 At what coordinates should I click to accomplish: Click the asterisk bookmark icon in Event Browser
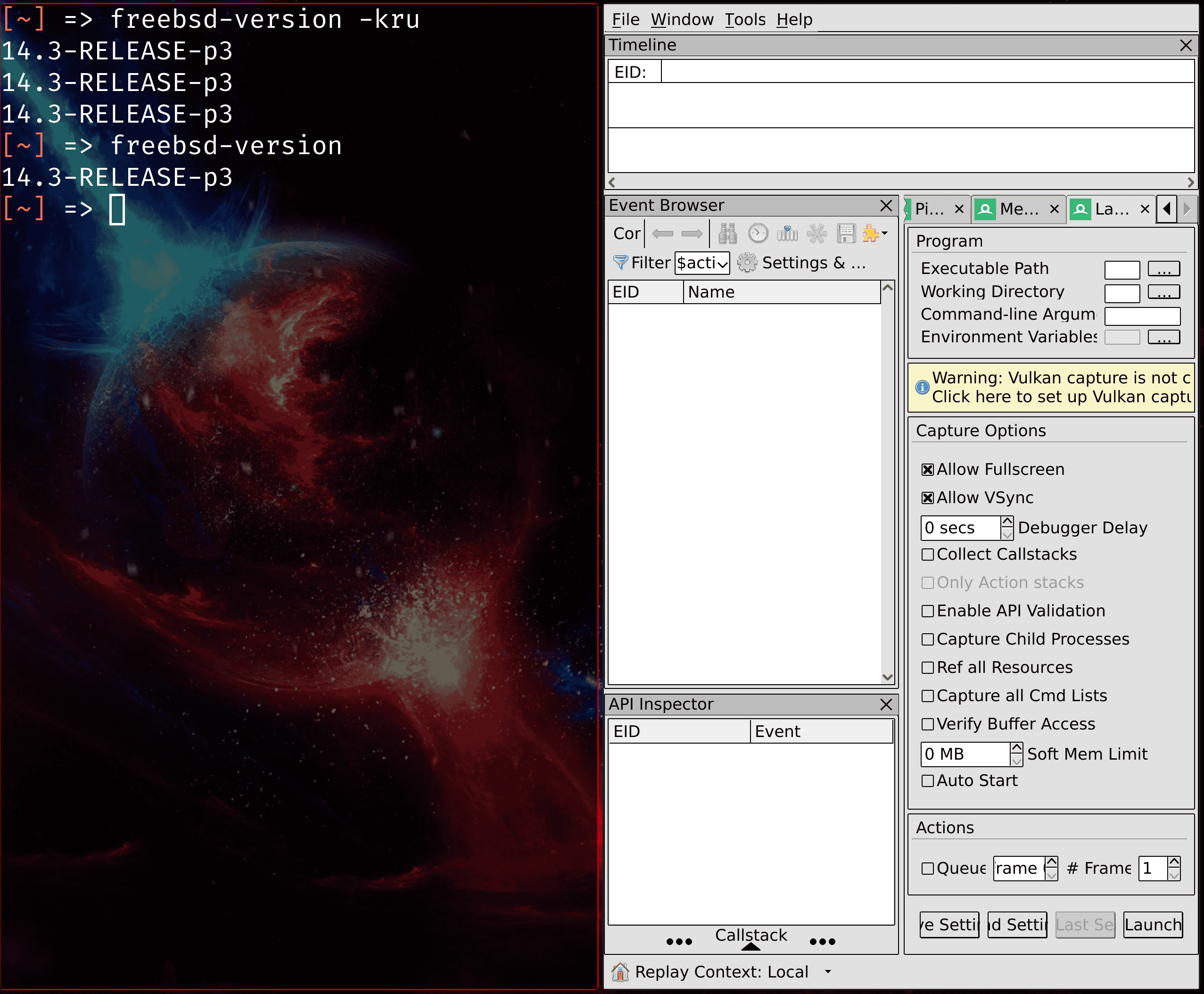tap(817, 233)
